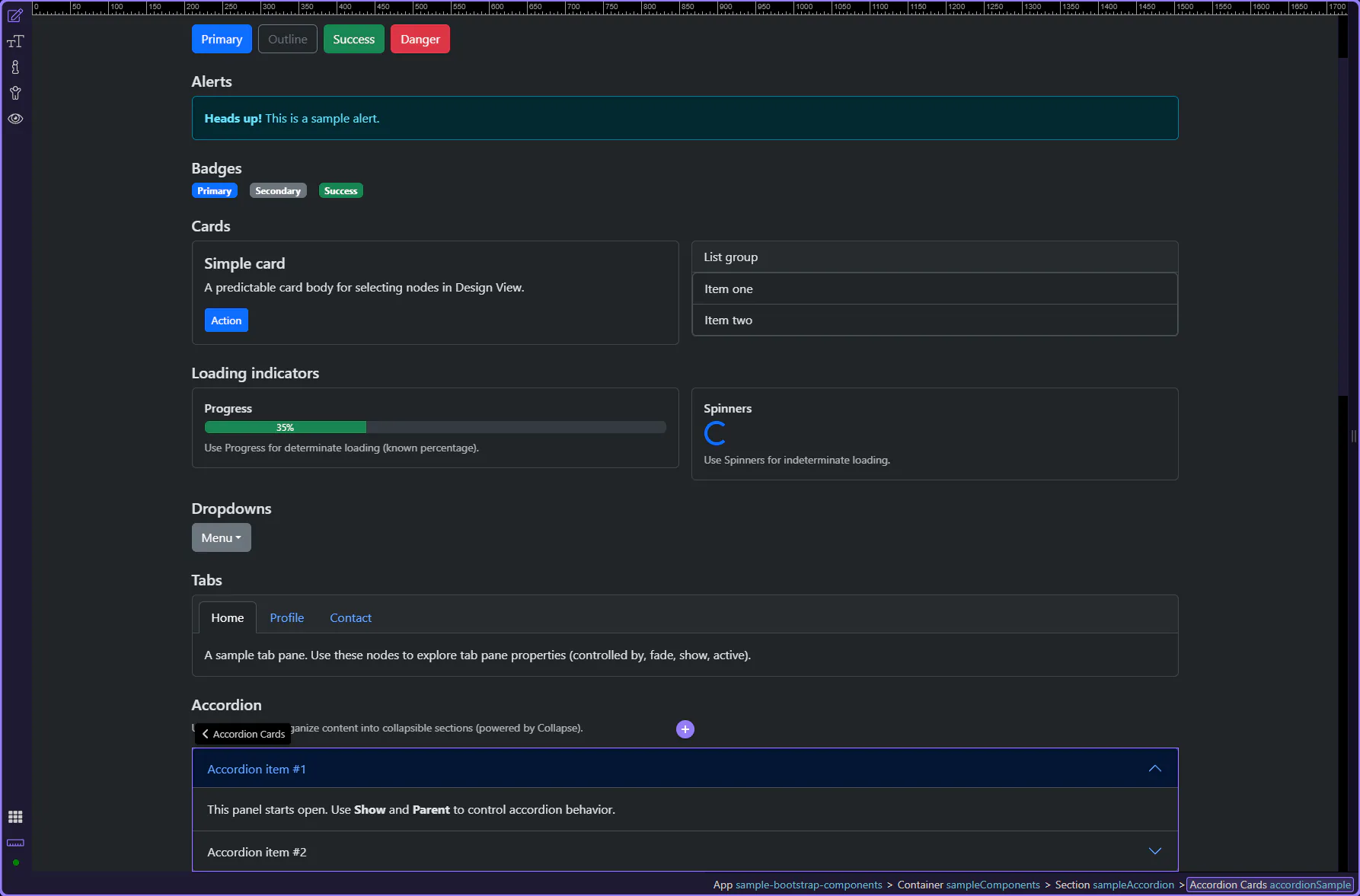Select the text size tool icon
Image resolution: width=1360 pixels, height=896 pixels.
click(15, 41)
